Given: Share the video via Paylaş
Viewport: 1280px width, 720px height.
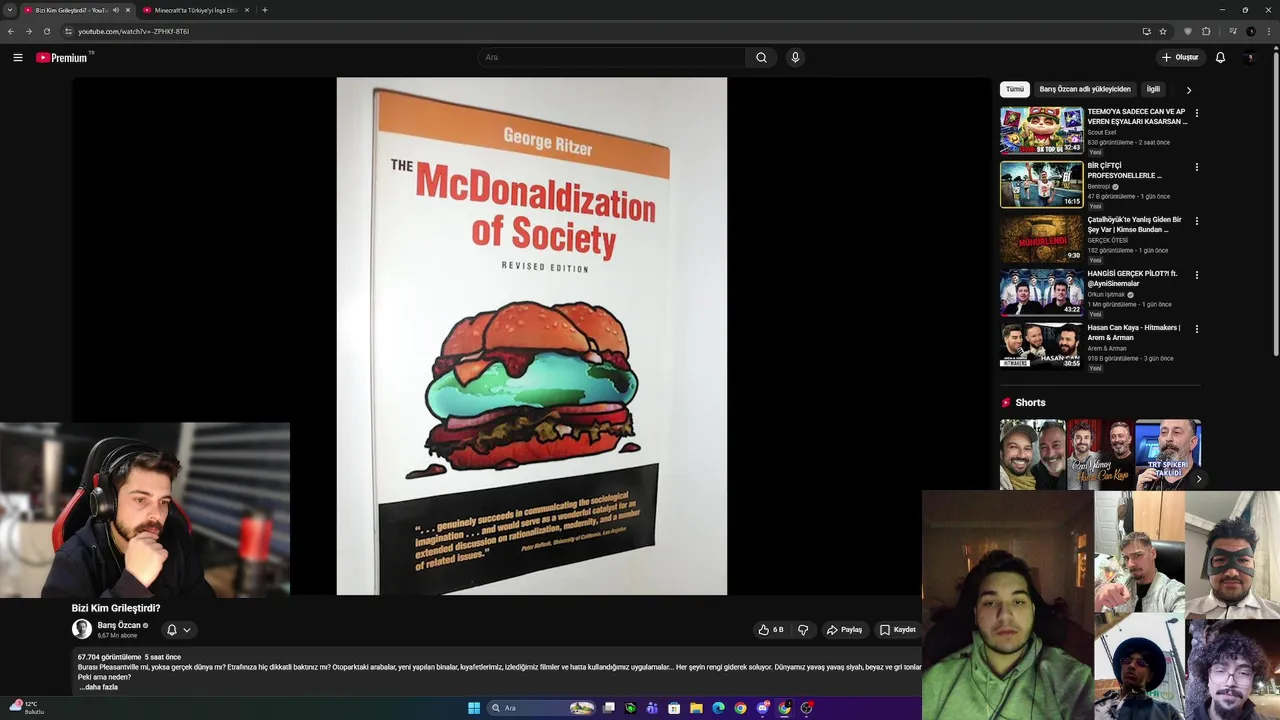Looking at the screenshot, I should click(x=844, y=630).
